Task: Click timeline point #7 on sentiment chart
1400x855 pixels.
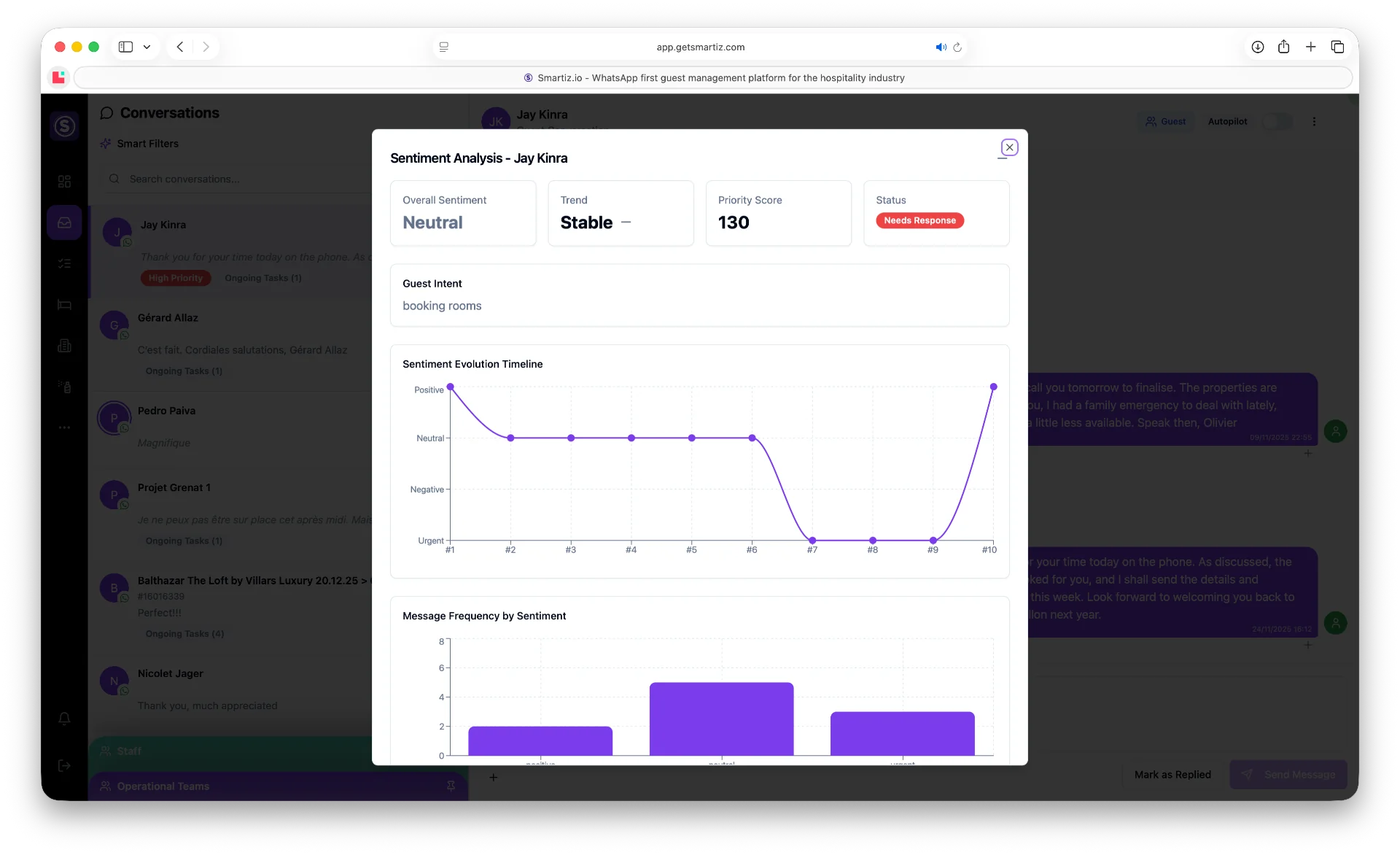Action: point(812,541)
